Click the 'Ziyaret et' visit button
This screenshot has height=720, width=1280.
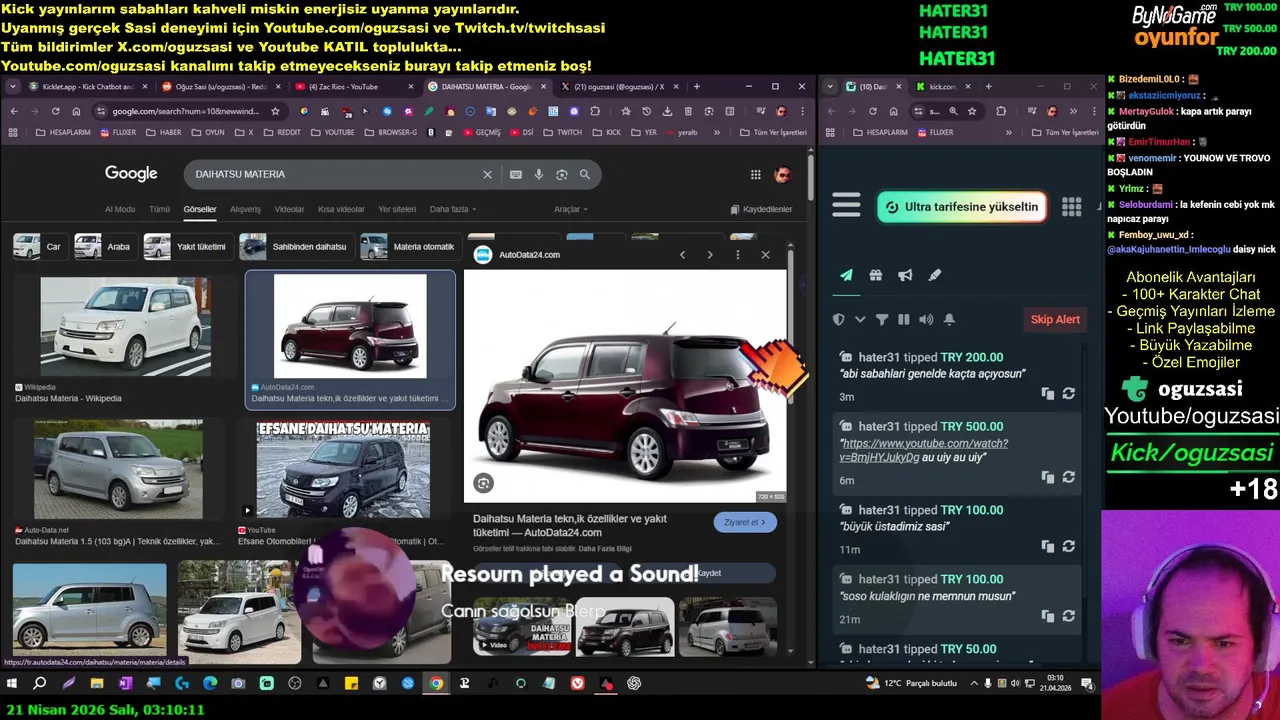745,522
